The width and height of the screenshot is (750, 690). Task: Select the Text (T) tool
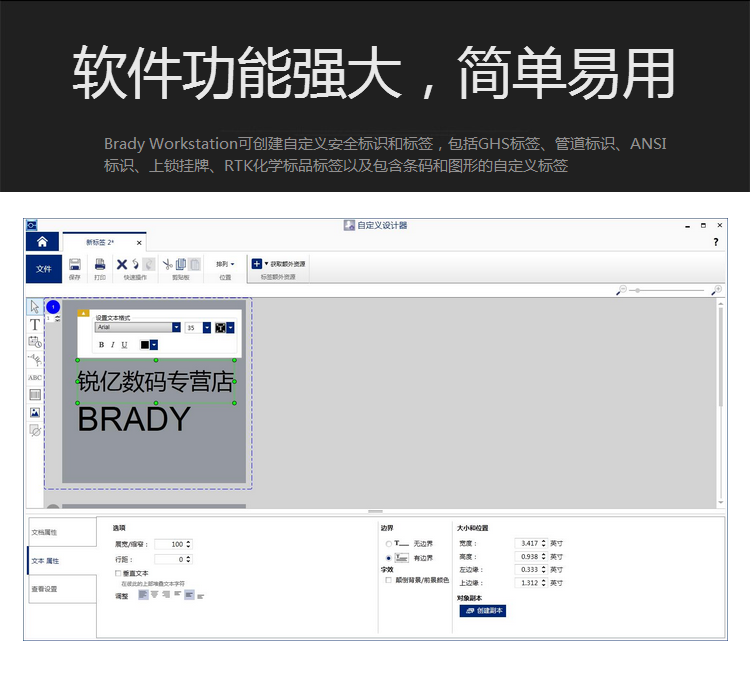(x=35, y=325)
